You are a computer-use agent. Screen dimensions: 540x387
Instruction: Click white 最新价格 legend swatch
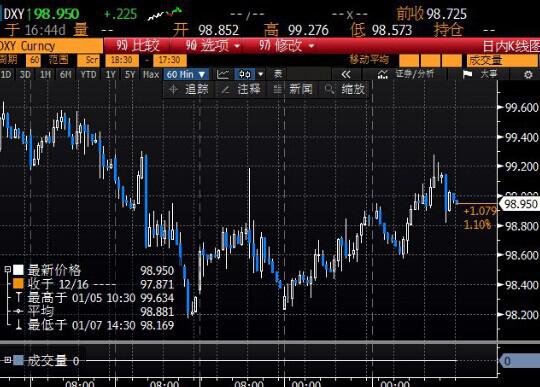[18, 270]
